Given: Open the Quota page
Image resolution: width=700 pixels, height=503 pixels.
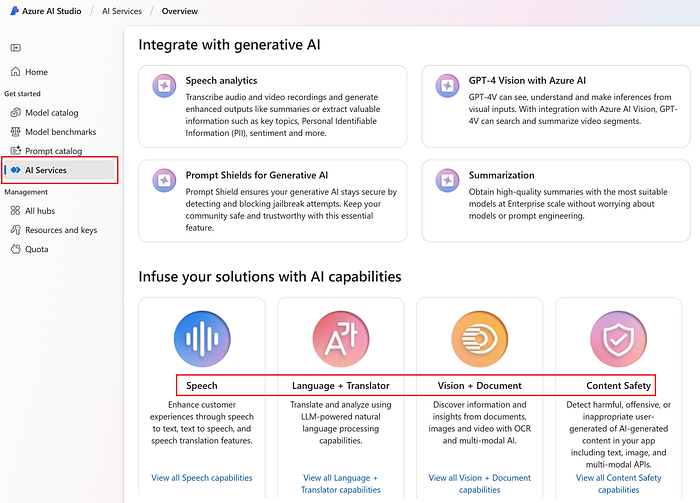Looking at the screenshot, I should [36, 249].
